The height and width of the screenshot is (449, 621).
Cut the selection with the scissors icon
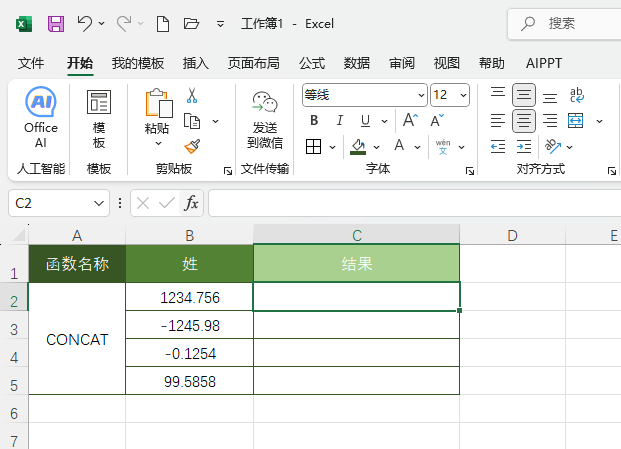click(192, 95)
